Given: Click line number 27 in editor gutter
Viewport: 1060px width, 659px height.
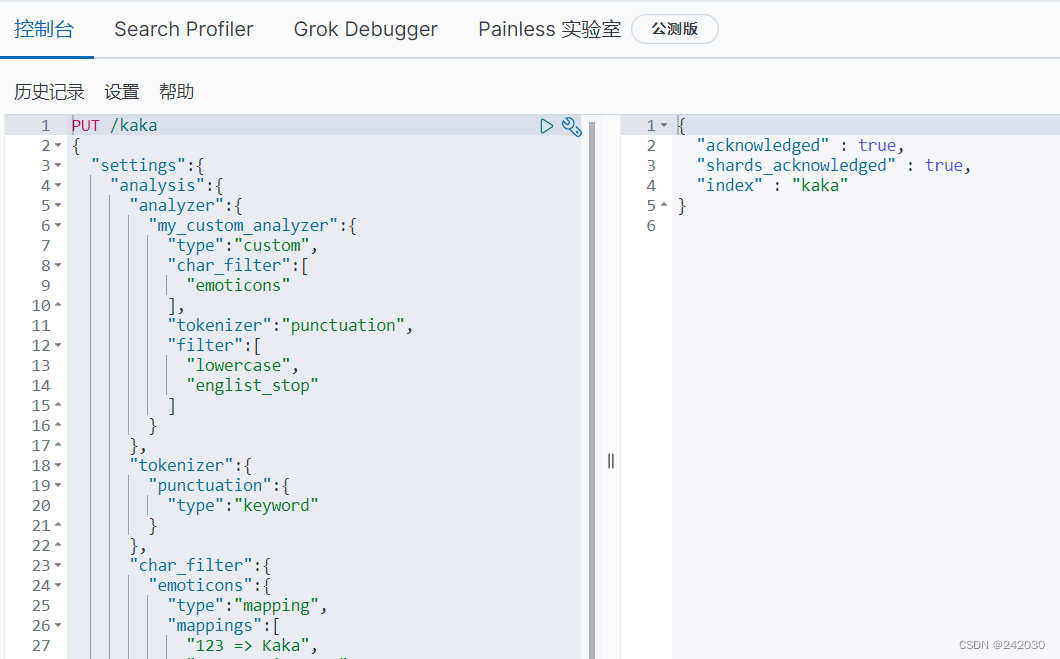Looking at the screenshot, I should tap(41, 645).
